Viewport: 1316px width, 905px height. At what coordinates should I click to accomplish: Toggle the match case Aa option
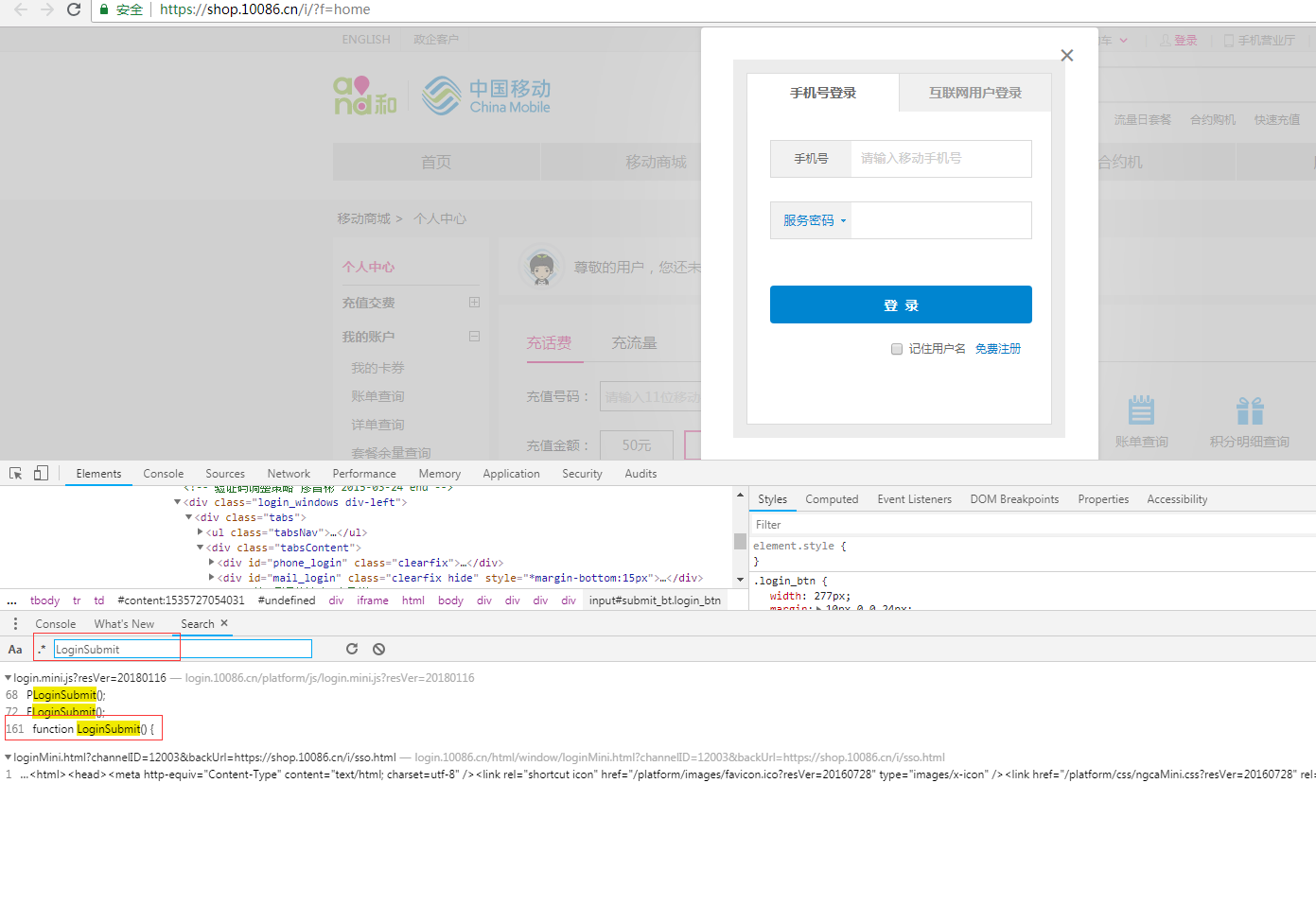[x=15, y=650]
